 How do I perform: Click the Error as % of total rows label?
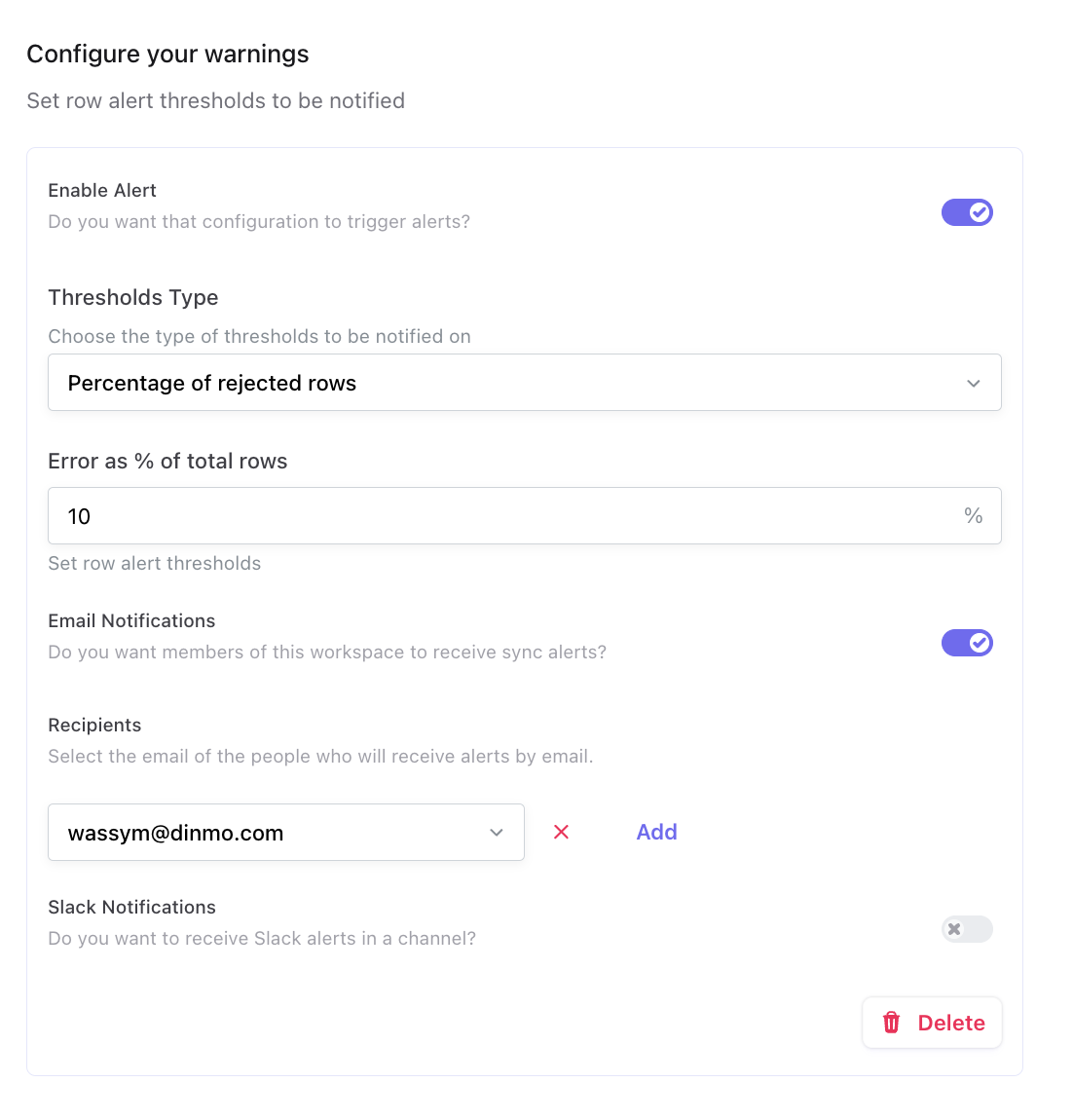tap(167, 462)
